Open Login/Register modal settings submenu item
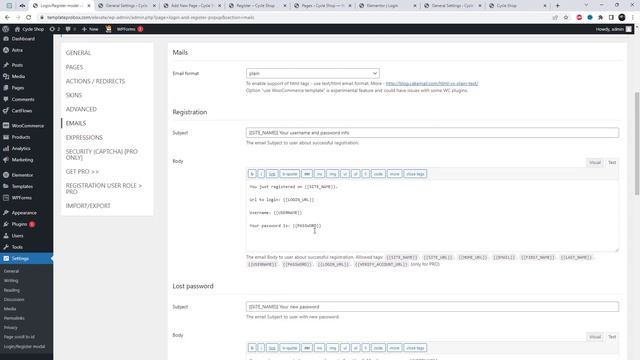The width and height of the screenshot is (640, 360). tap(24, 347)
